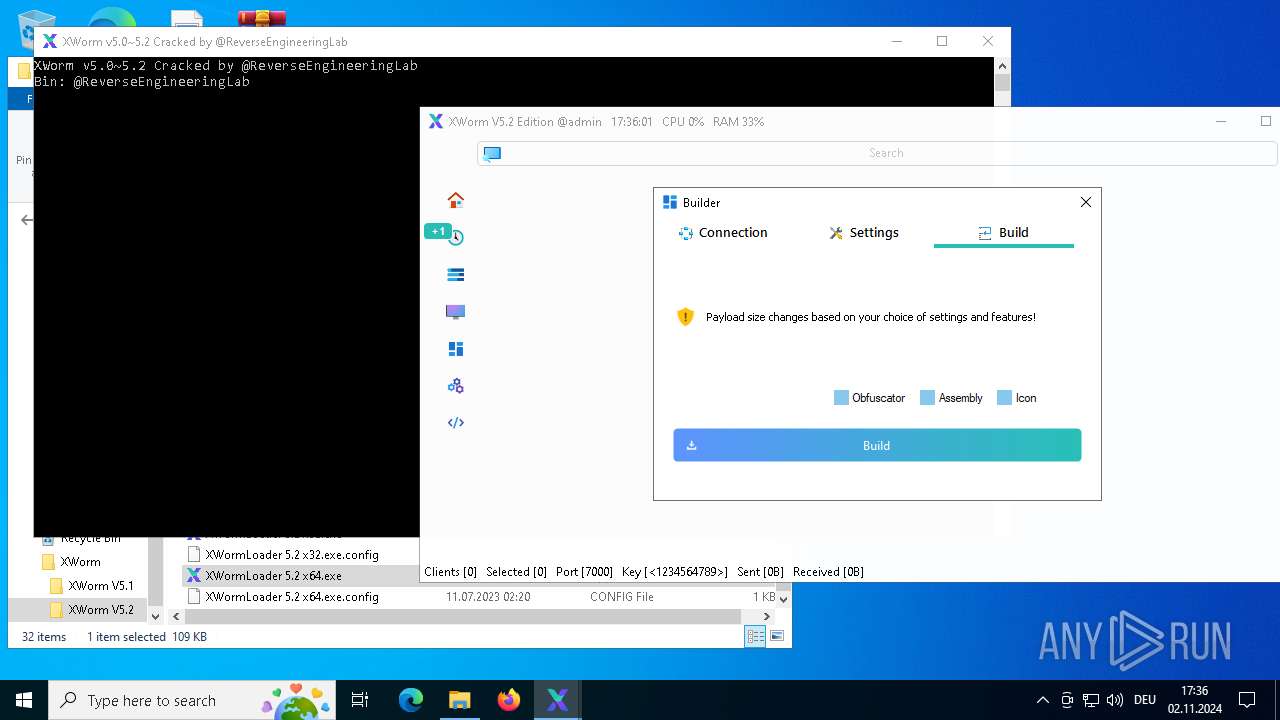Click Selected [0] in status bar
Image resolution: width=1280 pixels, height=720 pixels.
point(516,572)
